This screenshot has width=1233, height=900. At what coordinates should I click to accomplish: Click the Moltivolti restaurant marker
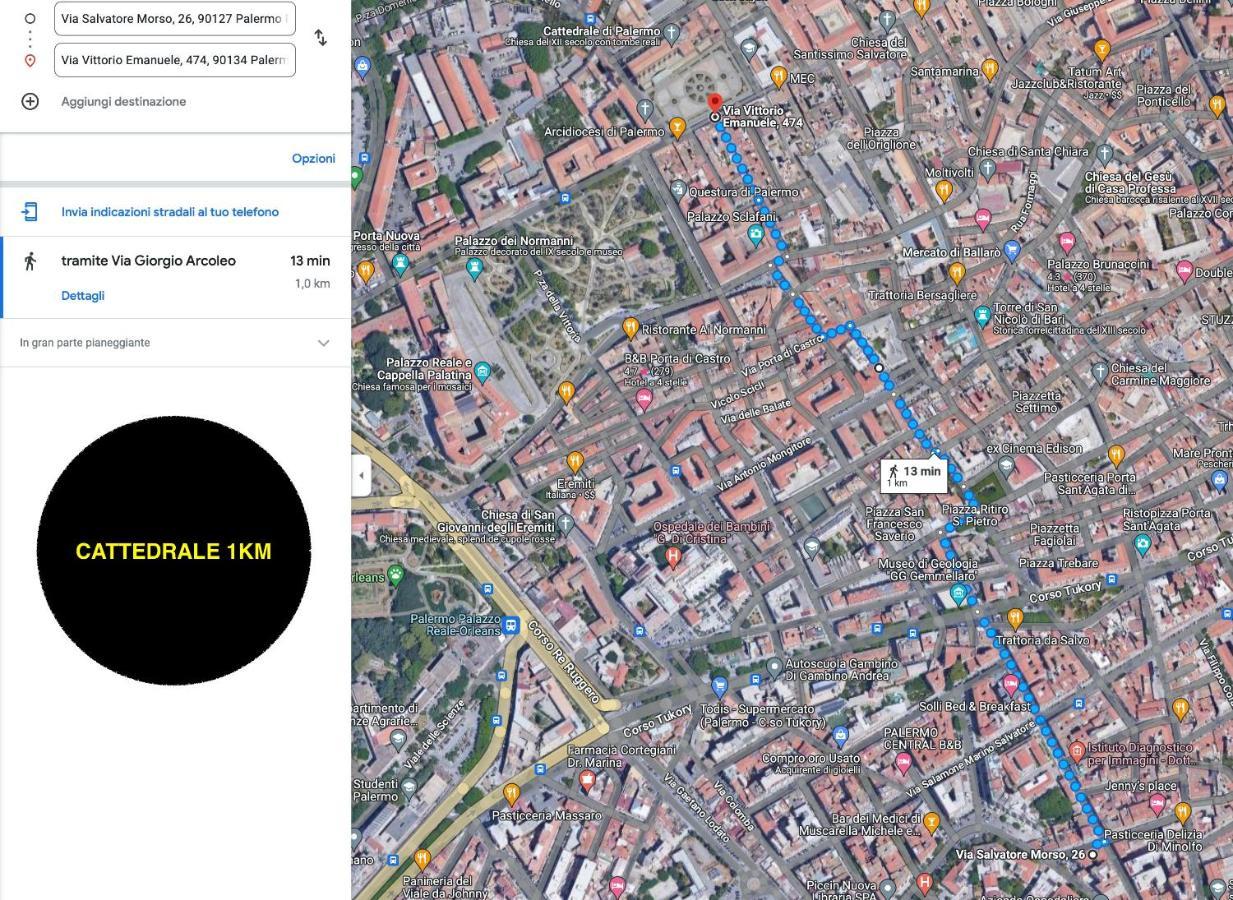[x=943, y=190]
